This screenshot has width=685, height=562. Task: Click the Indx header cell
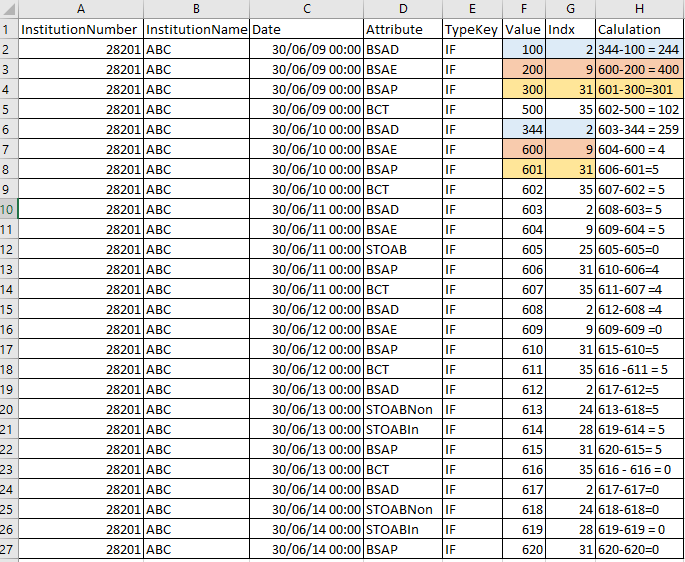570,29
